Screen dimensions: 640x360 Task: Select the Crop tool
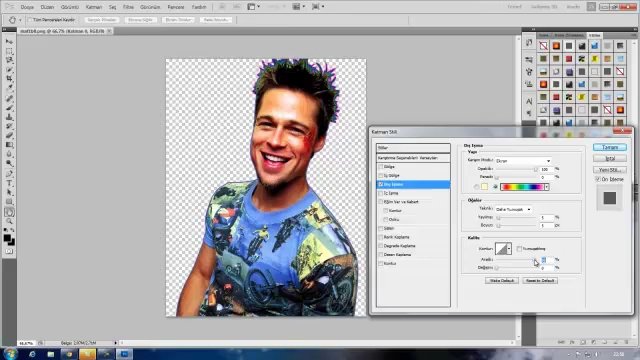tap(9, 78)
